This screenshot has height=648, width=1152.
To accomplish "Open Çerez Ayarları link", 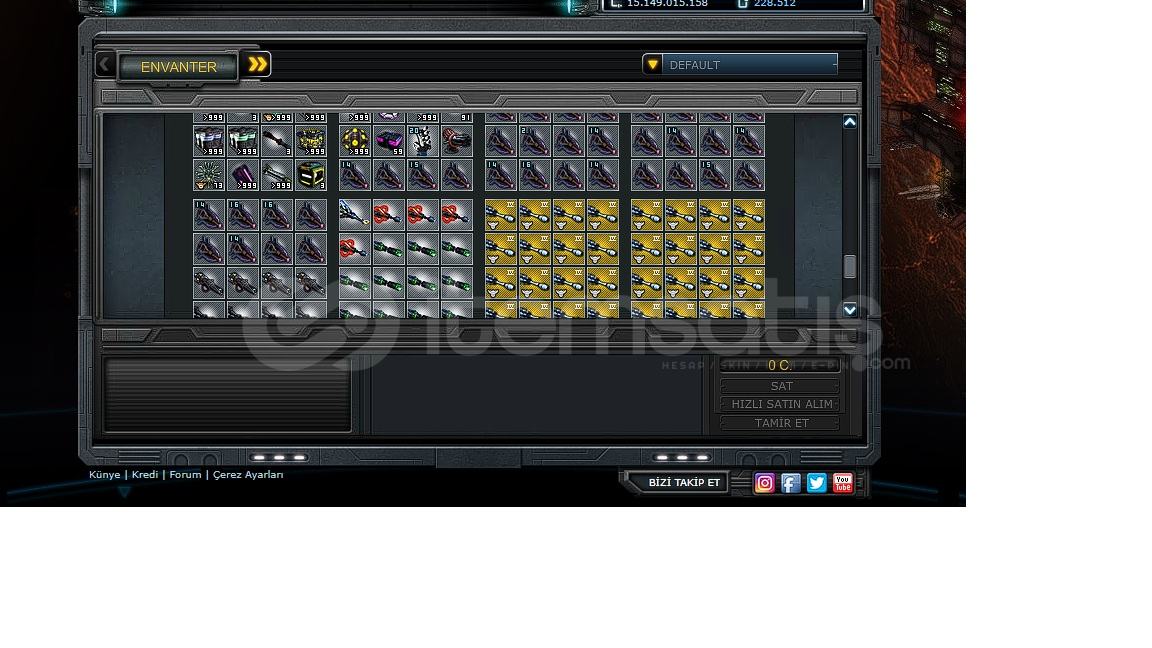I will pyautogui.click(x=248, y=475).
